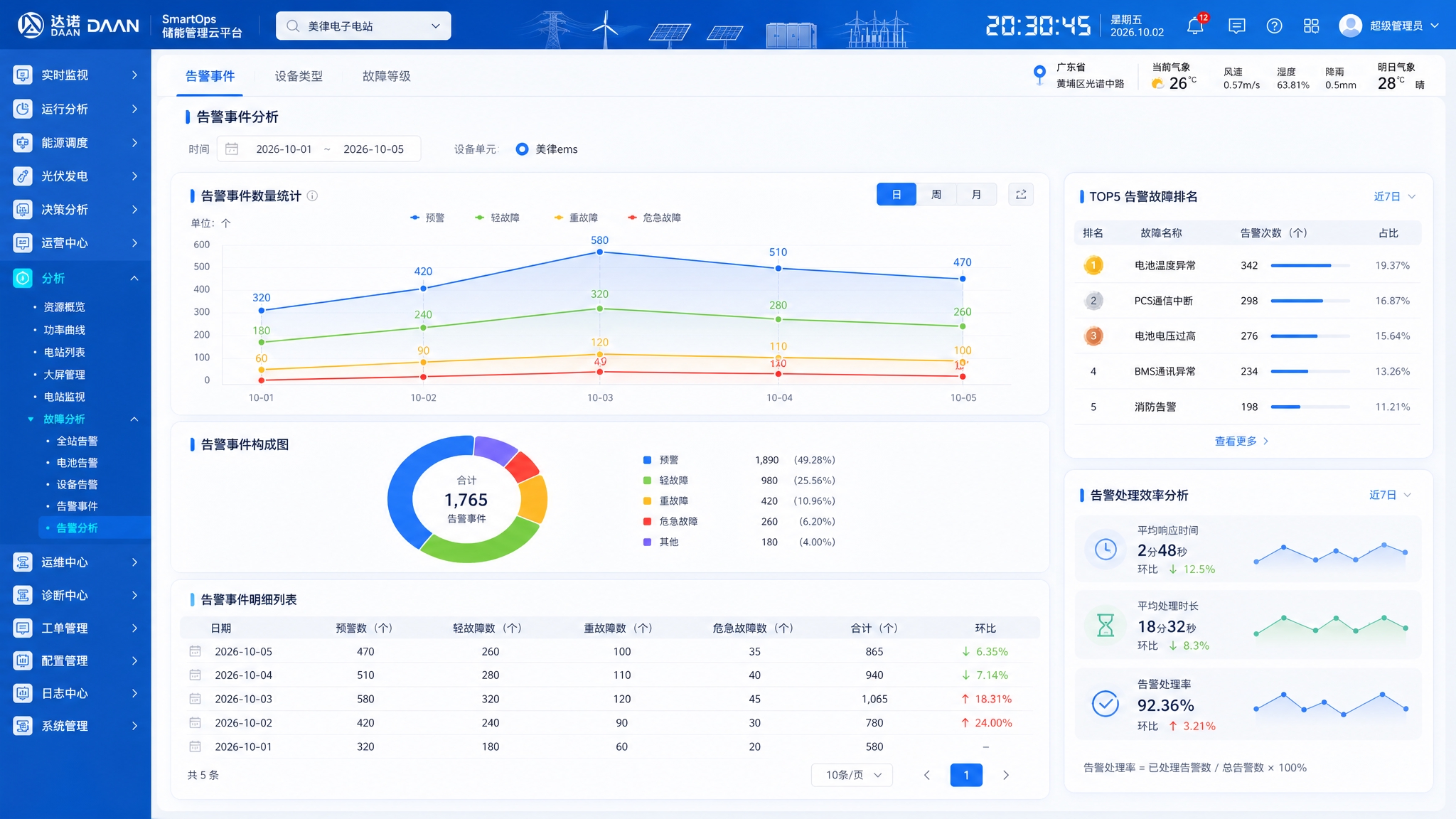Open the 近7日 dropdown in TOP5 告警故障排名

tap(1394, 196)
